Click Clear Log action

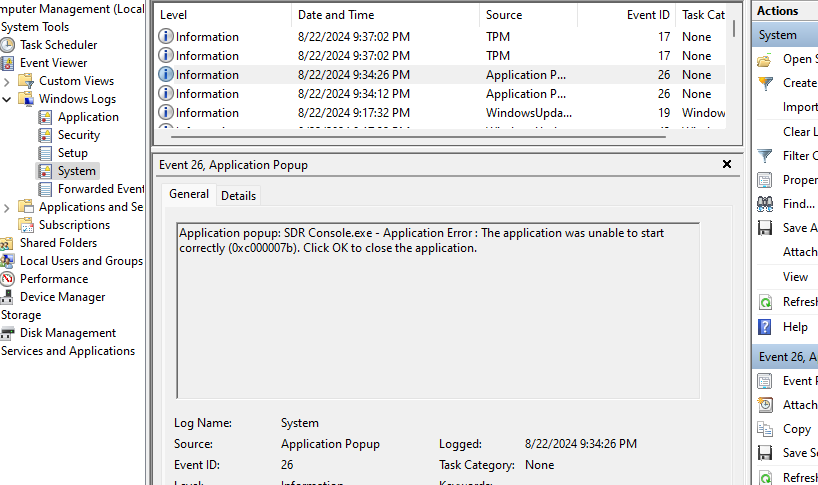point(800,132)
